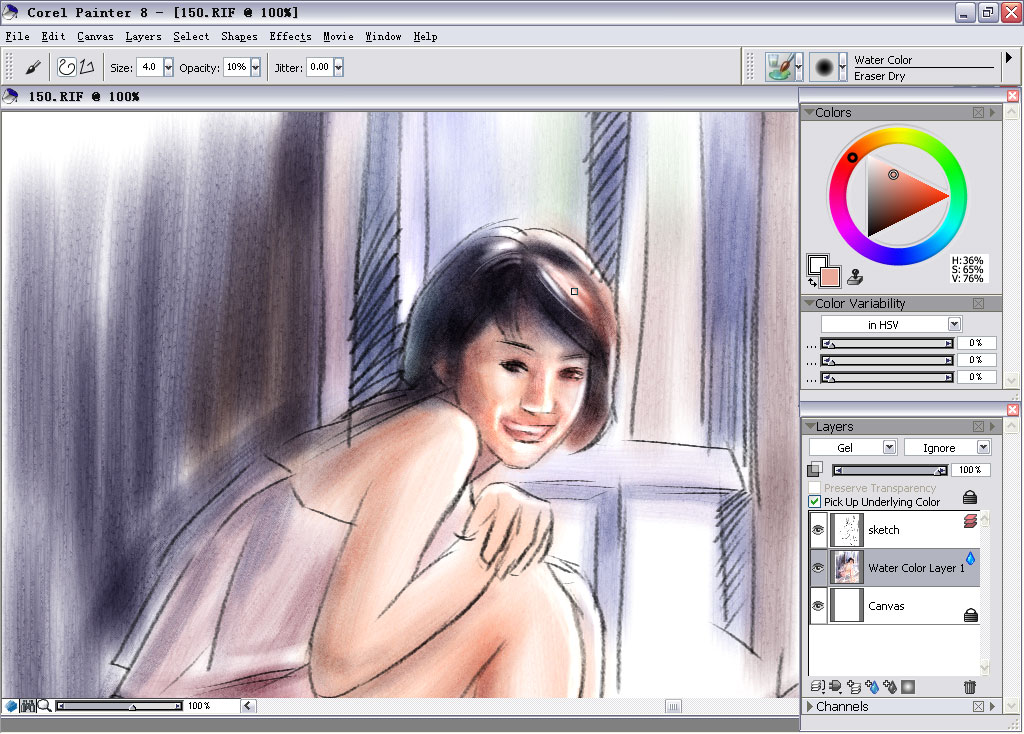Click the New Liquid Ink Layer icon
1024x734 pixels.
(889, 686)
